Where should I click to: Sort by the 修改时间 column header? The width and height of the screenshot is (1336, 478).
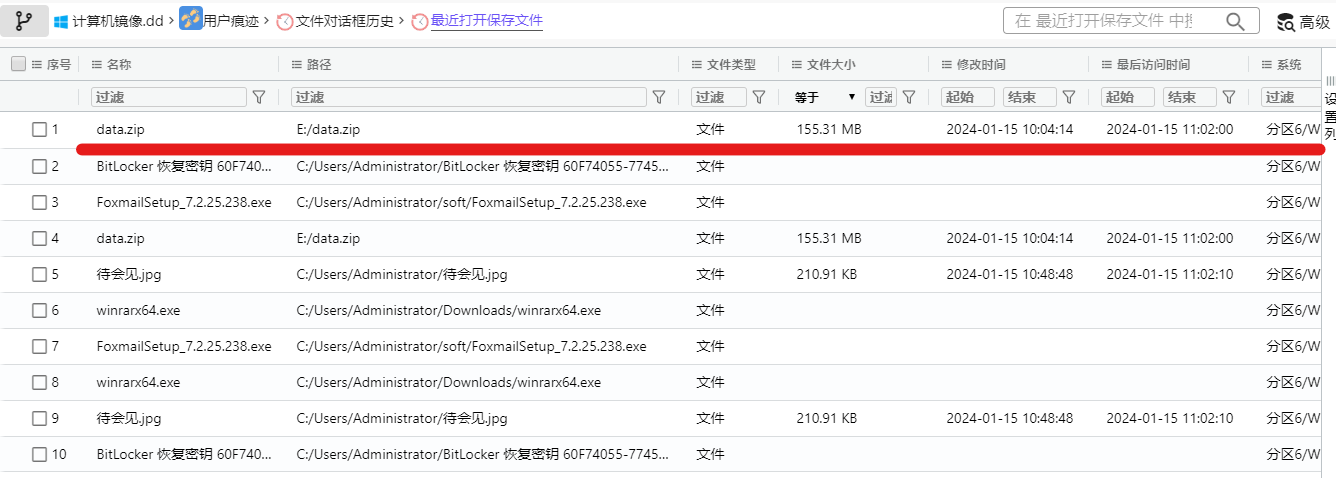[981, 65]
